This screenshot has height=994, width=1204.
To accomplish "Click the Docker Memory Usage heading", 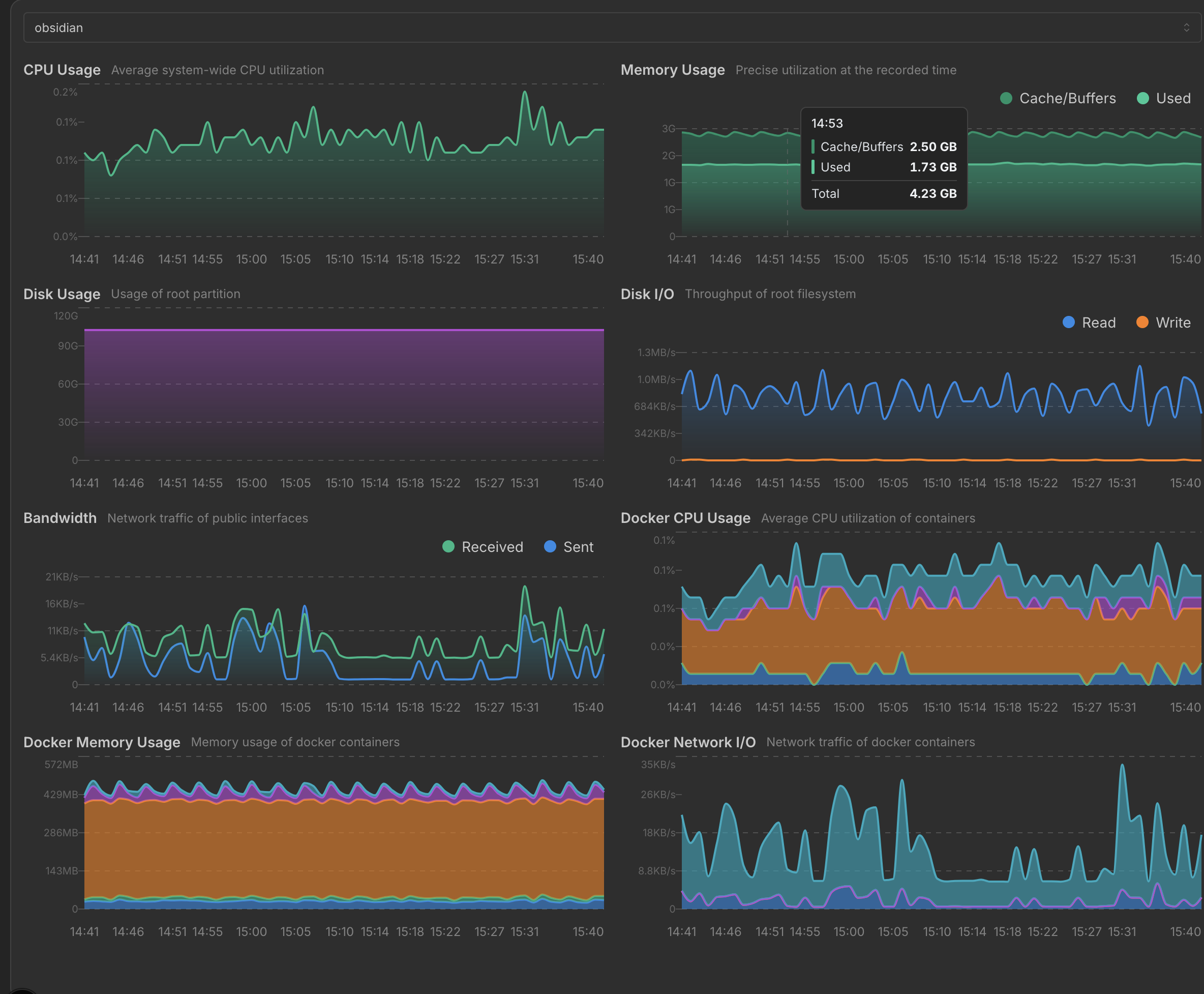I will click(102, 742).
